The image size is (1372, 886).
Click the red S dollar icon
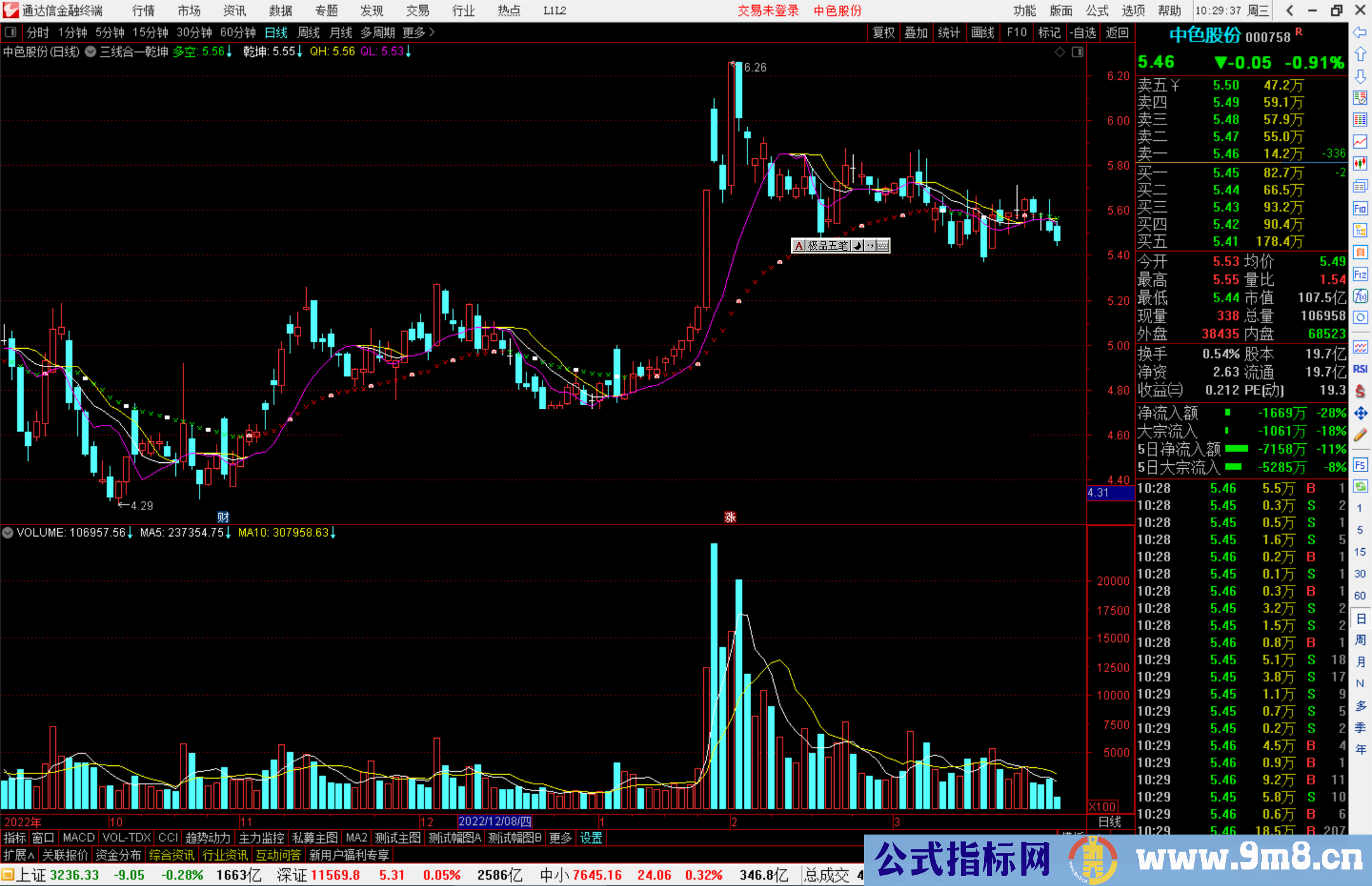pyautogui.click(x=1360, y=391)
